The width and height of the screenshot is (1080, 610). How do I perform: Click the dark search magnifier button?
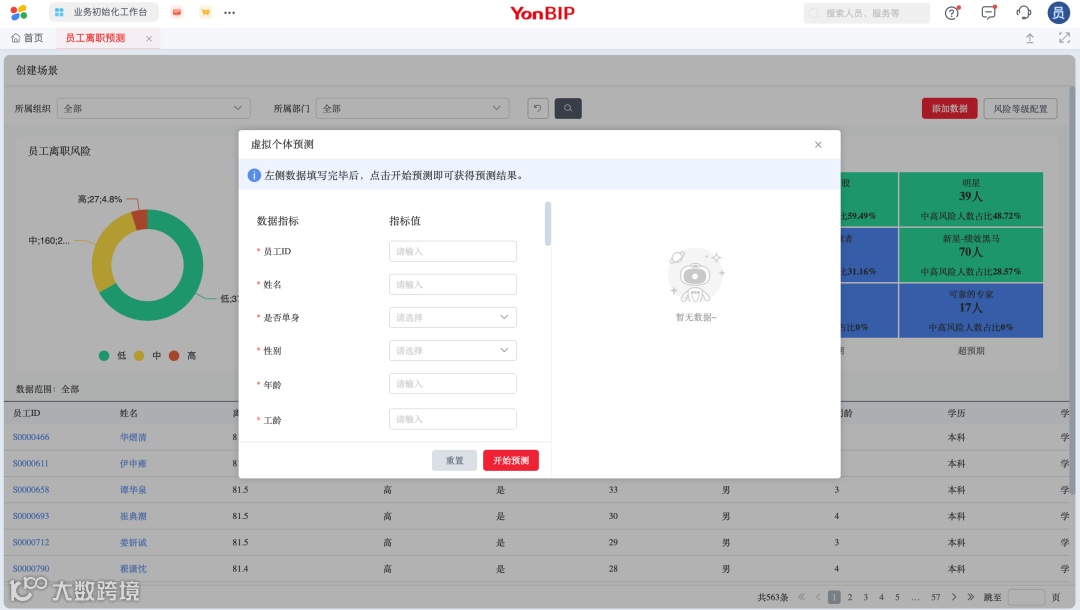[x=568, y=108]
